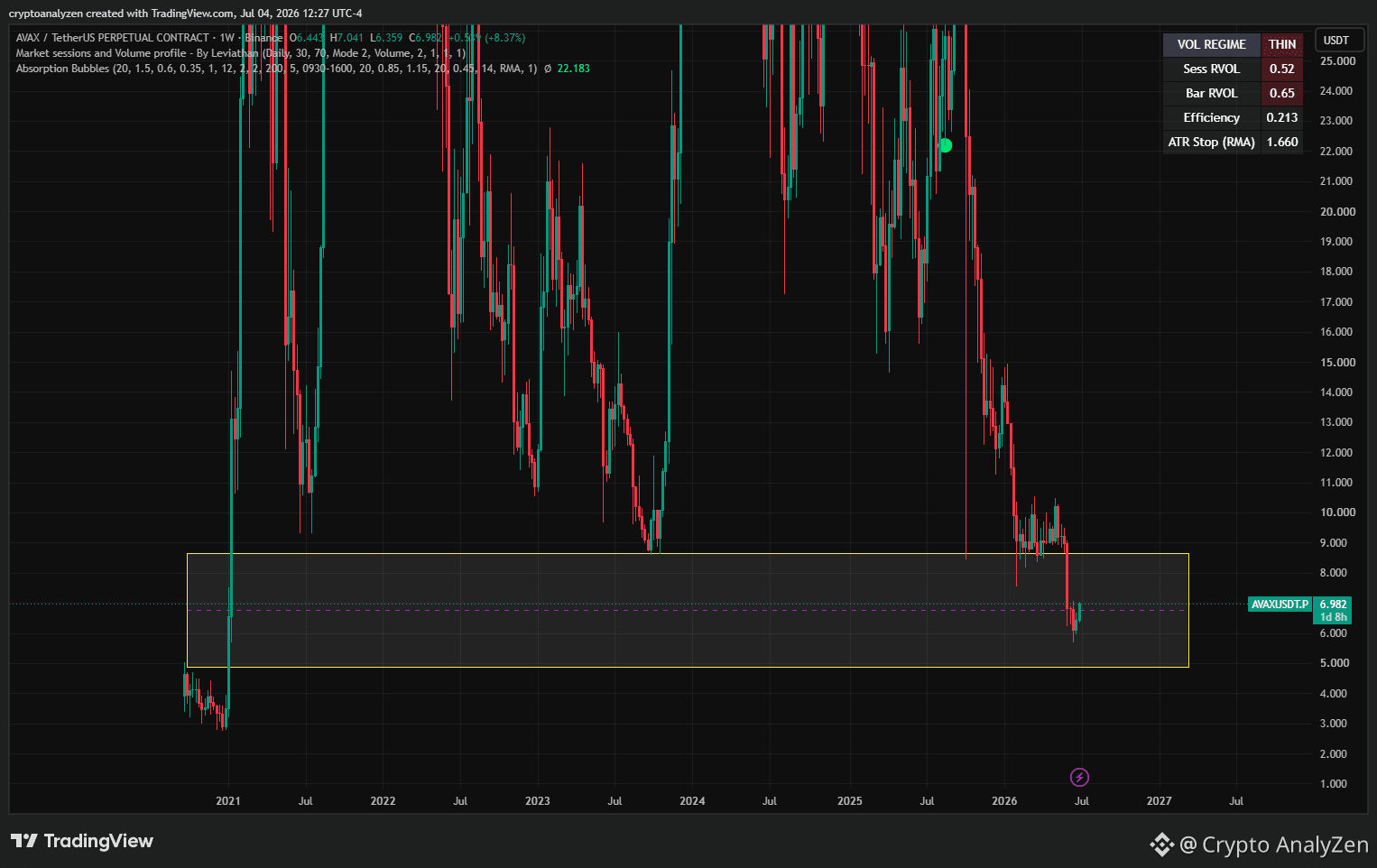Image resolution: width=1377 pixels, height=868 pixels.
Task: Click the 1W interval in chart legend
Action: coord(226,38)
